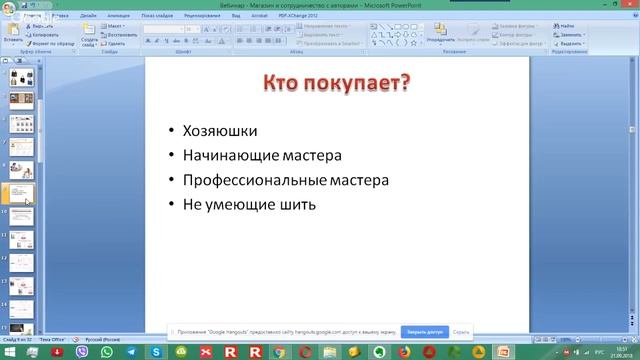
Task: Delete the slide (Удалить)
Action: [x=113, y=43]
